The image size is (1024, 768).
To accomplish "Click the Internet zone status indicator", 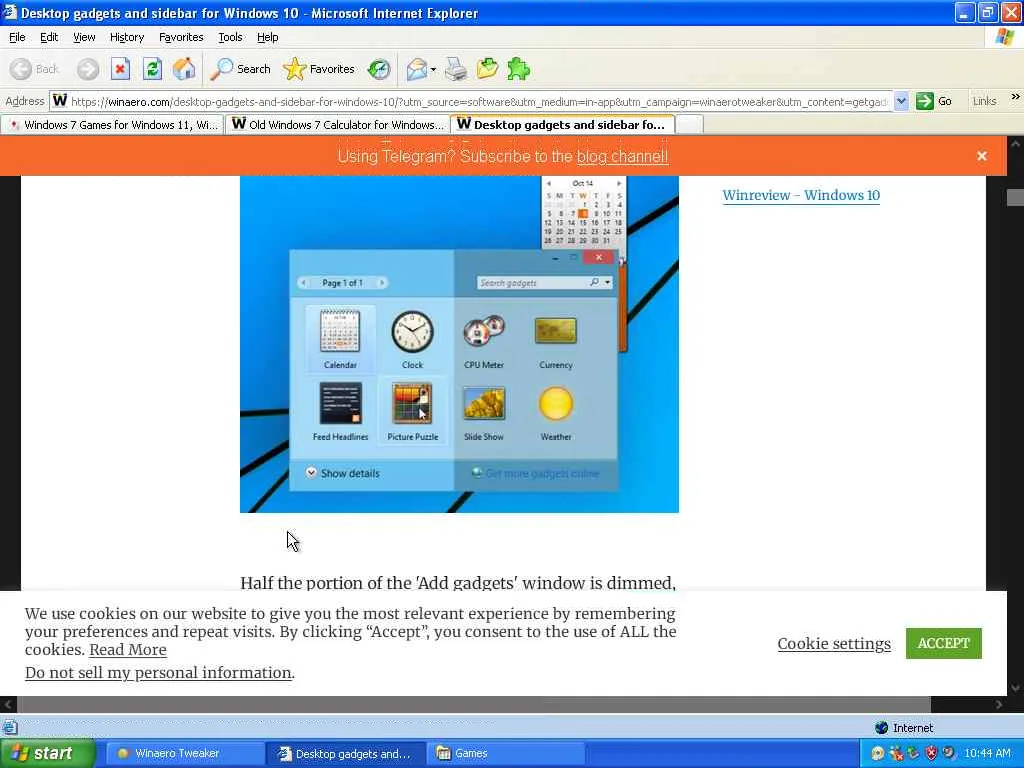I will pyautogui.click(x=904, y=728).
